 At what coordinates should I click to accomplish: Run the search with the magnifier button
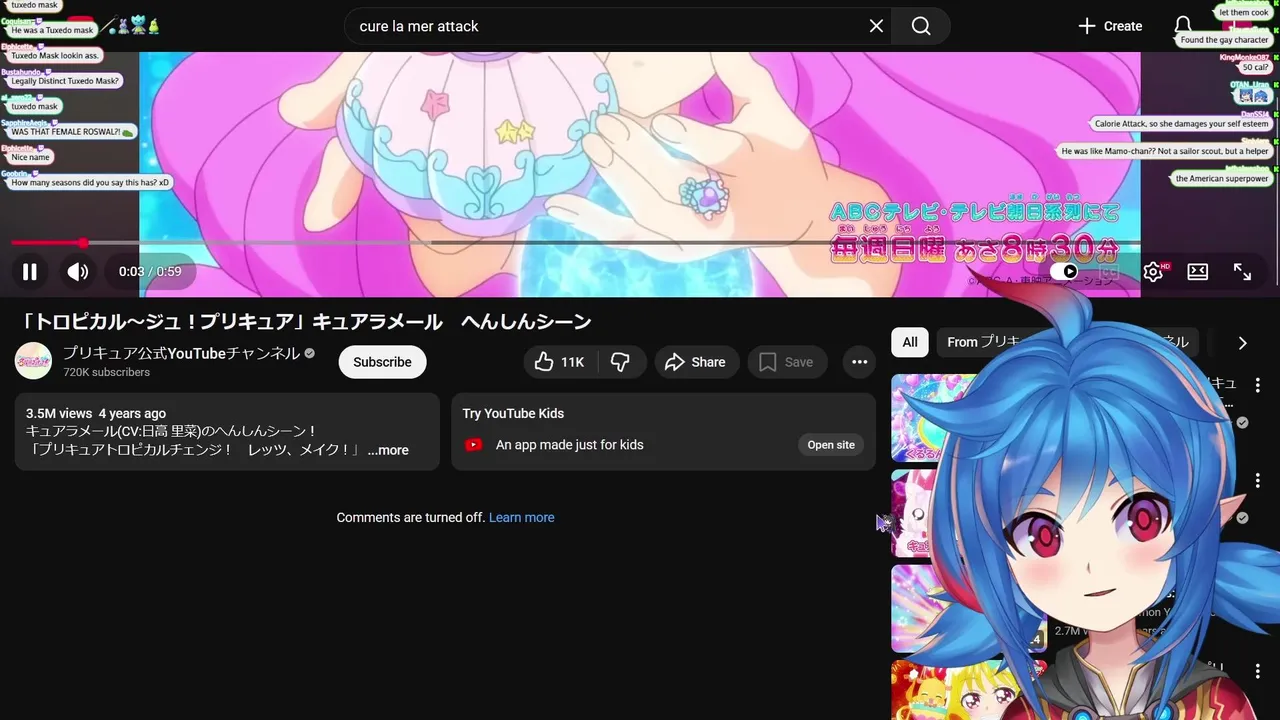921,26
